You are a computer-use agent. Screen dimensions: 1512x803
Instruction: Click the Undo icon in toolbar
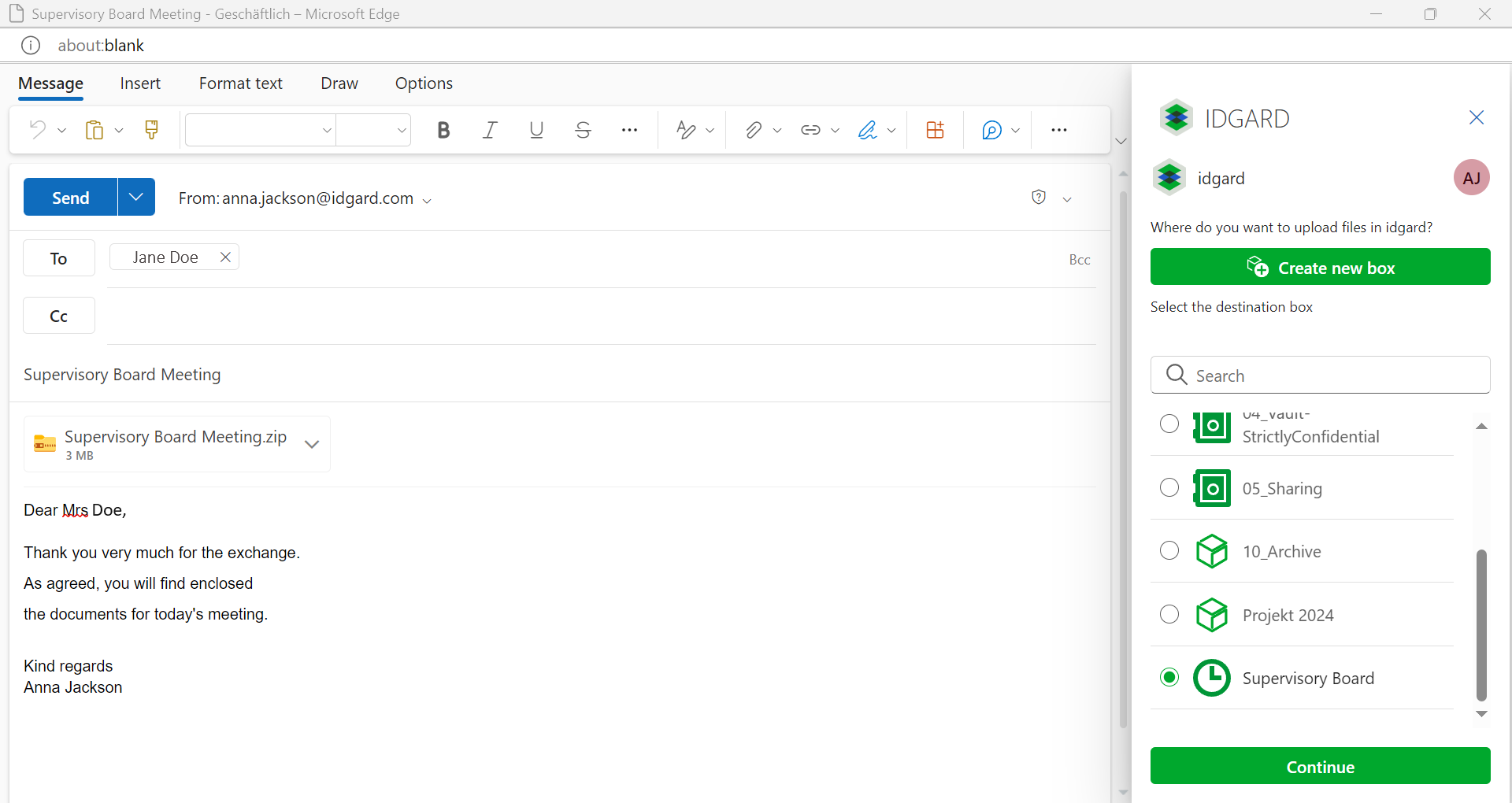pyautogui.click(x=37, y=130)
